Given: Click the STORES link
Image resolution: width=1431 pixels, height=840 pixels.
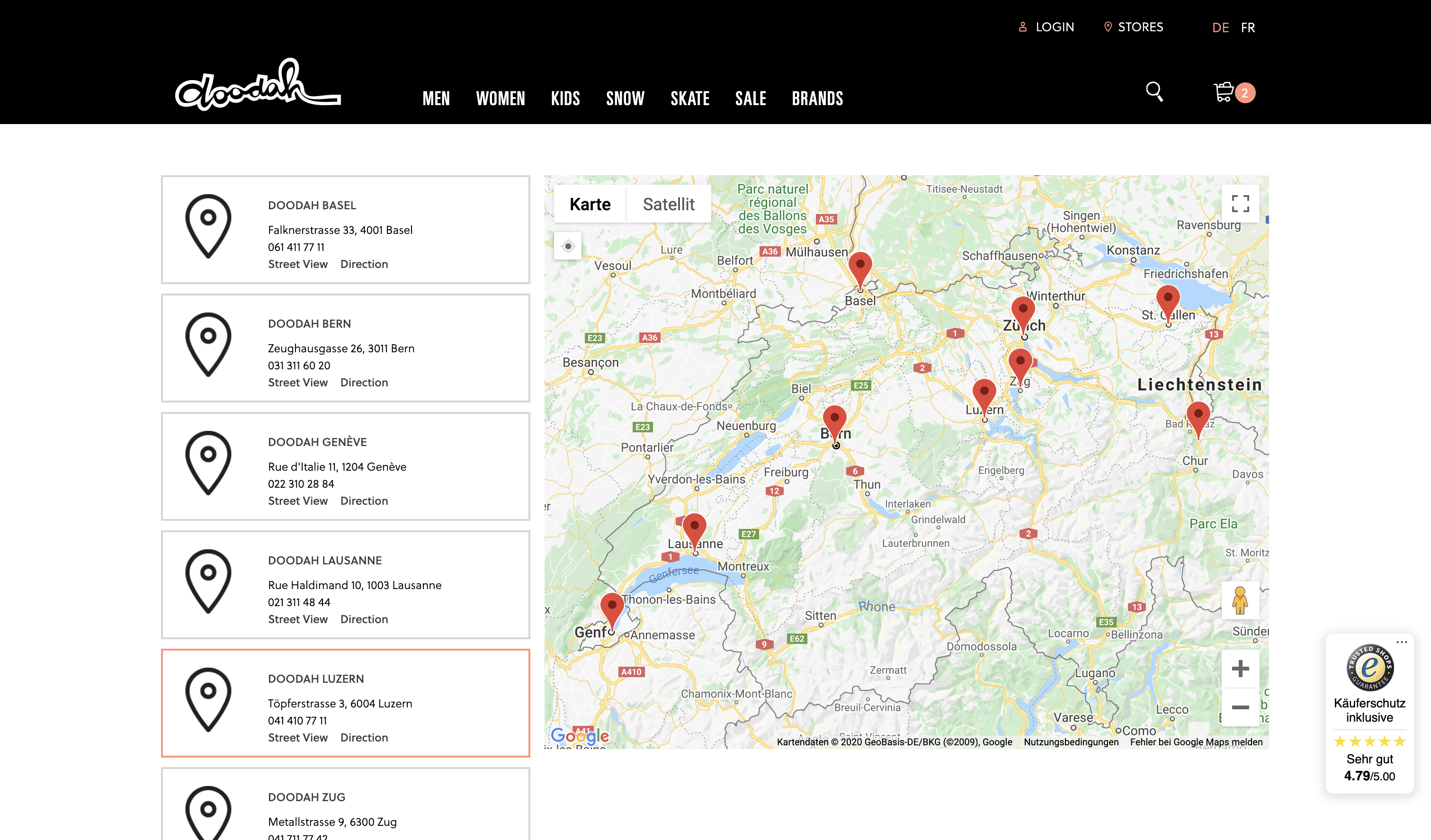Looking at the screenshot, I should pyautogui.click(x=1140, y=27).
